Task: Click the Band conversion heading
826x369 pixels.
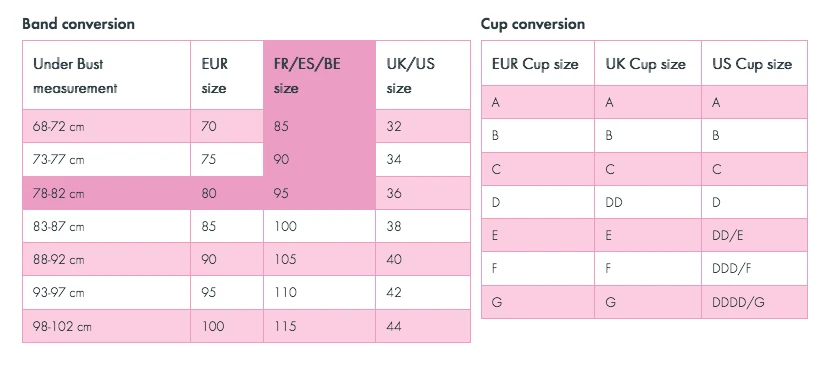Action: click(78, 24)
